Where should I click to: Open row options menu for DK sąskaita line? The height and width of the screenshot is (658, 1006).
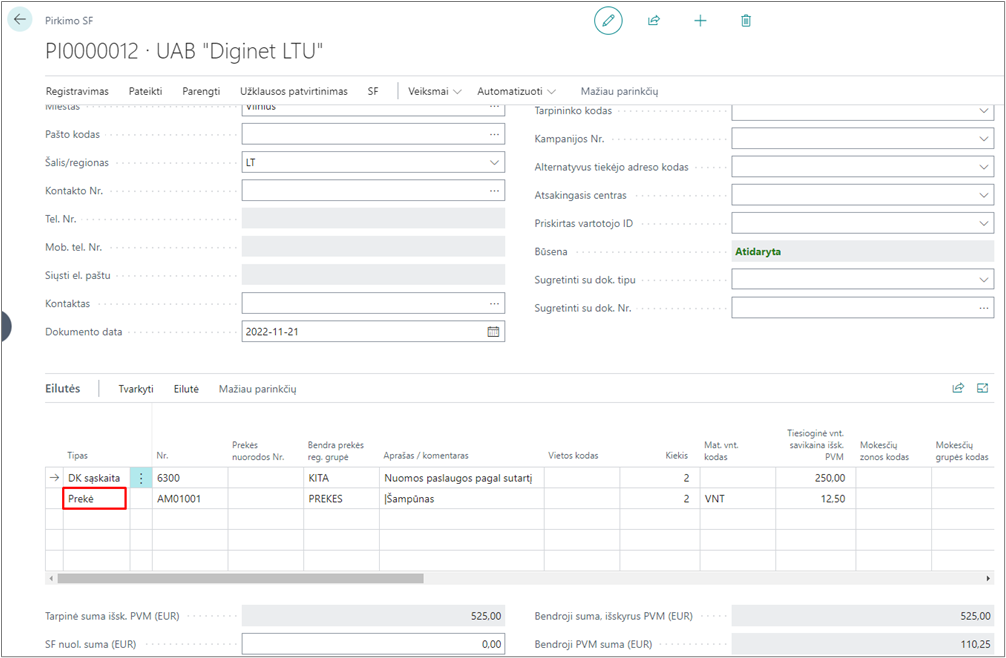pos(141,478)
